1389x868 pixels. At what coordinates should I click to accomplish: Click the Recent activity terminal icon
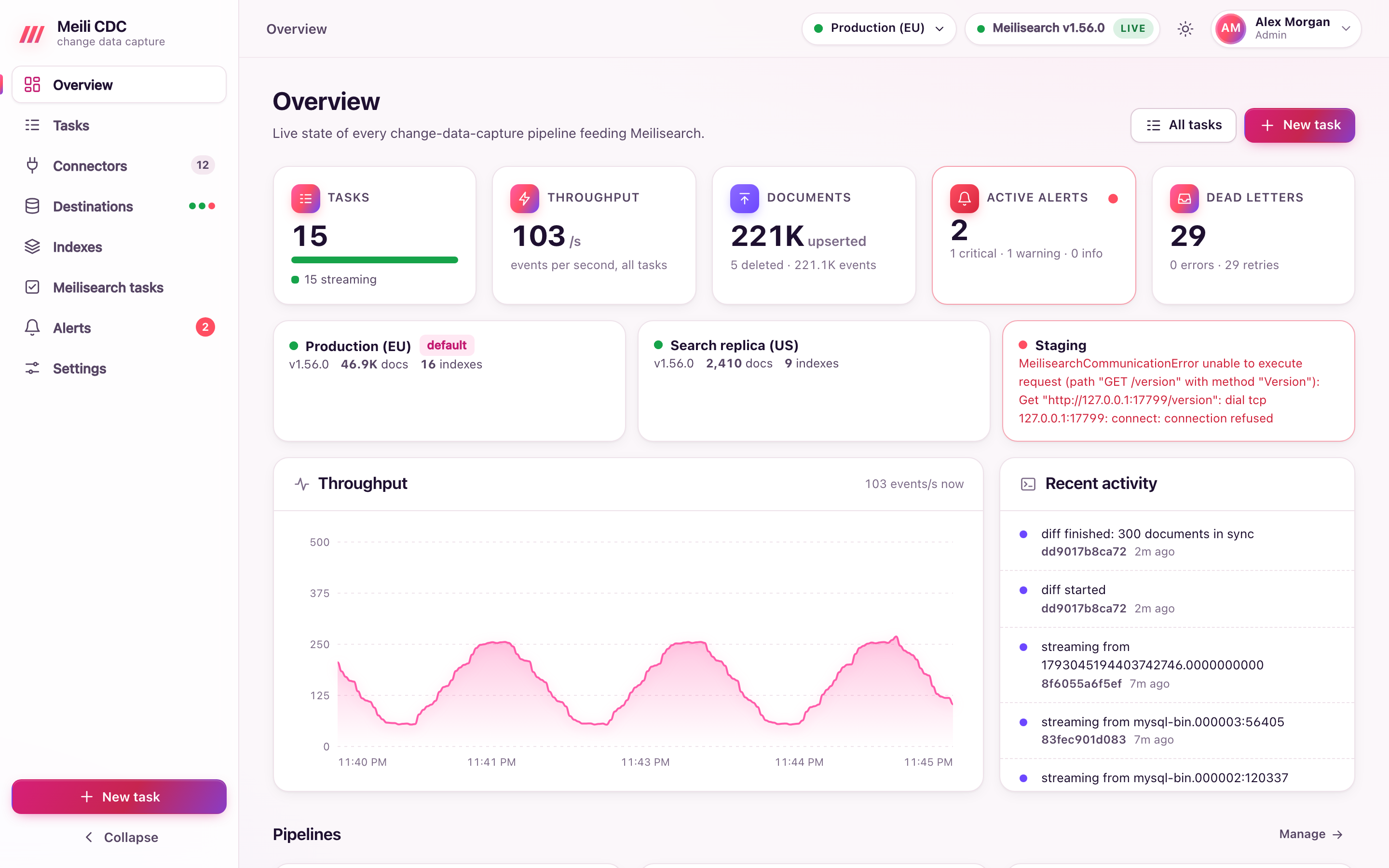(x=1028, y=484)
